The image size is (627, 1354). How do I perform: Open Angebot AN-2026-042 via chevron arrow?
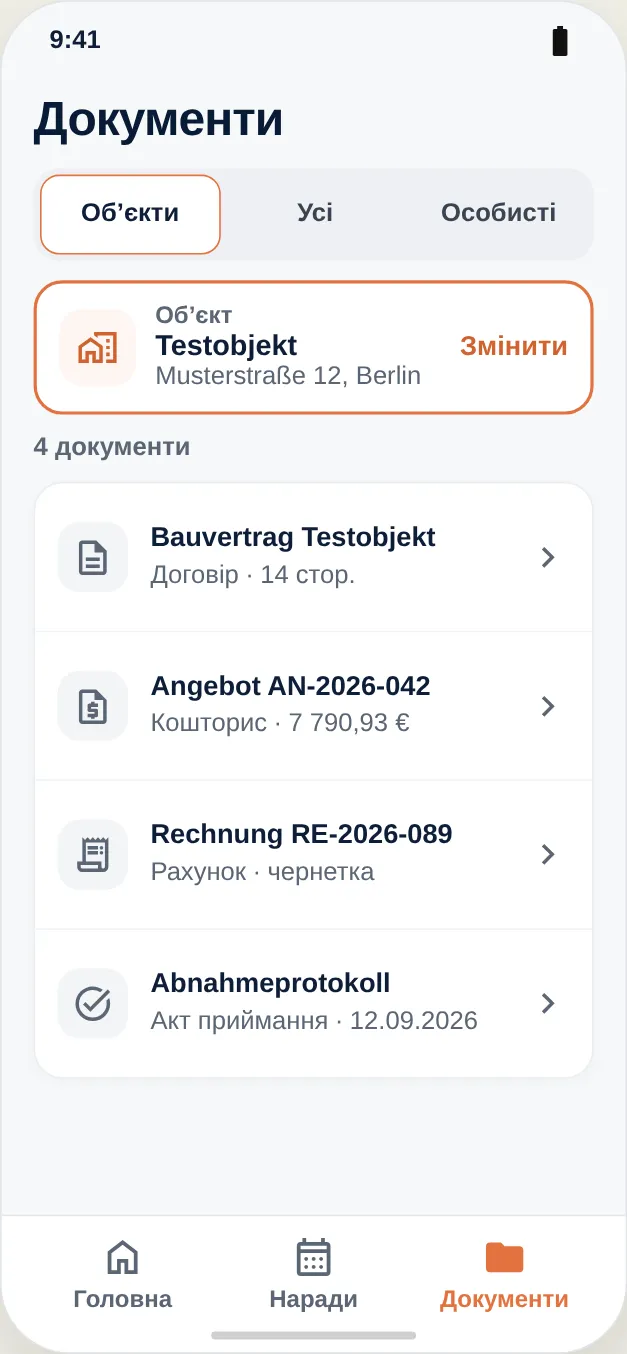point(547,706)
